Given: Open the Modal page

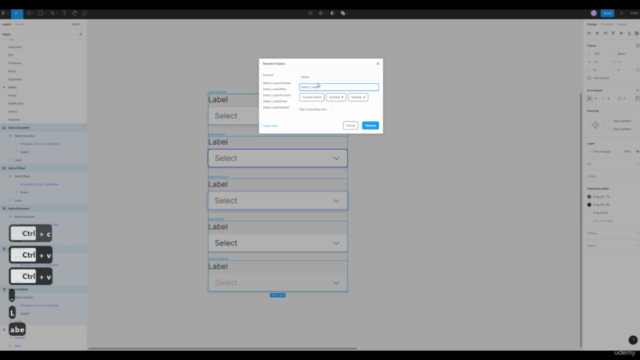Looking at the screenshot, I should point(13,95).
